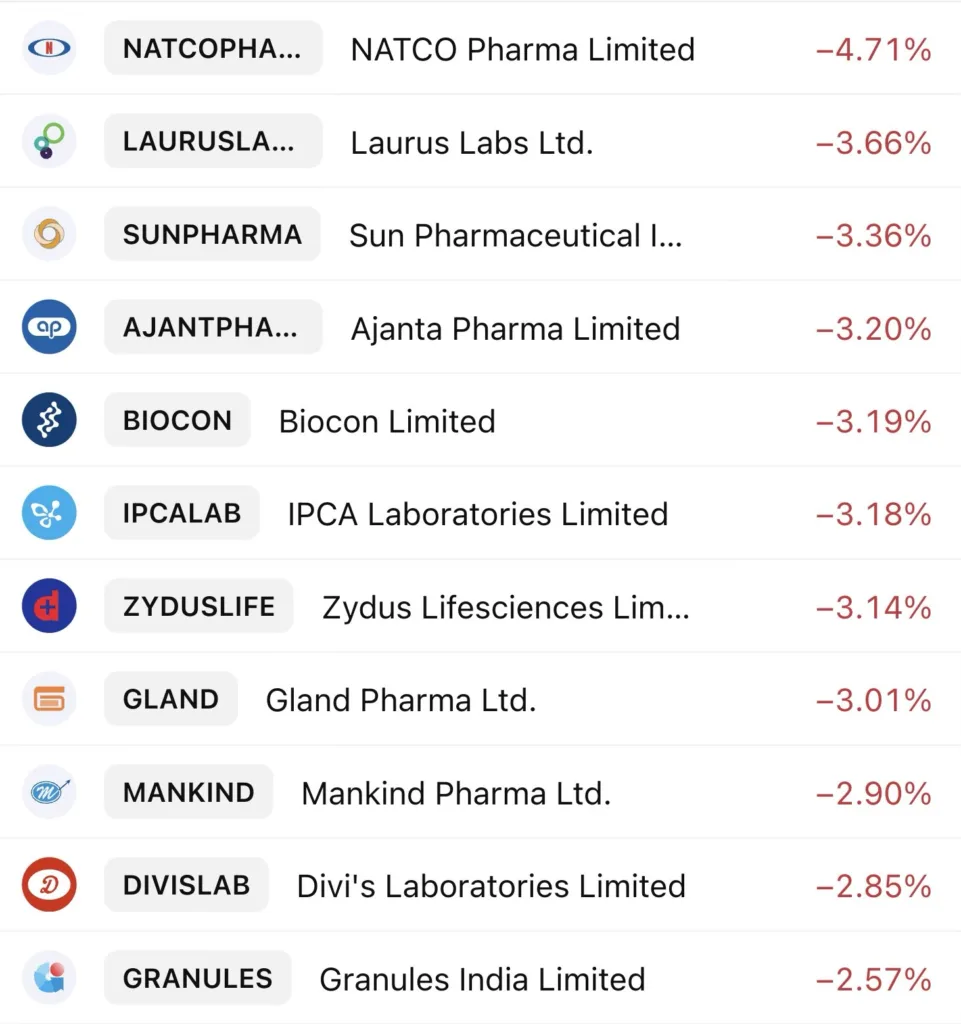Image resolution: width=961 pixels, height=1024 pixels.
Task: Click the −2.57% change for Granules
Action: 873,979
